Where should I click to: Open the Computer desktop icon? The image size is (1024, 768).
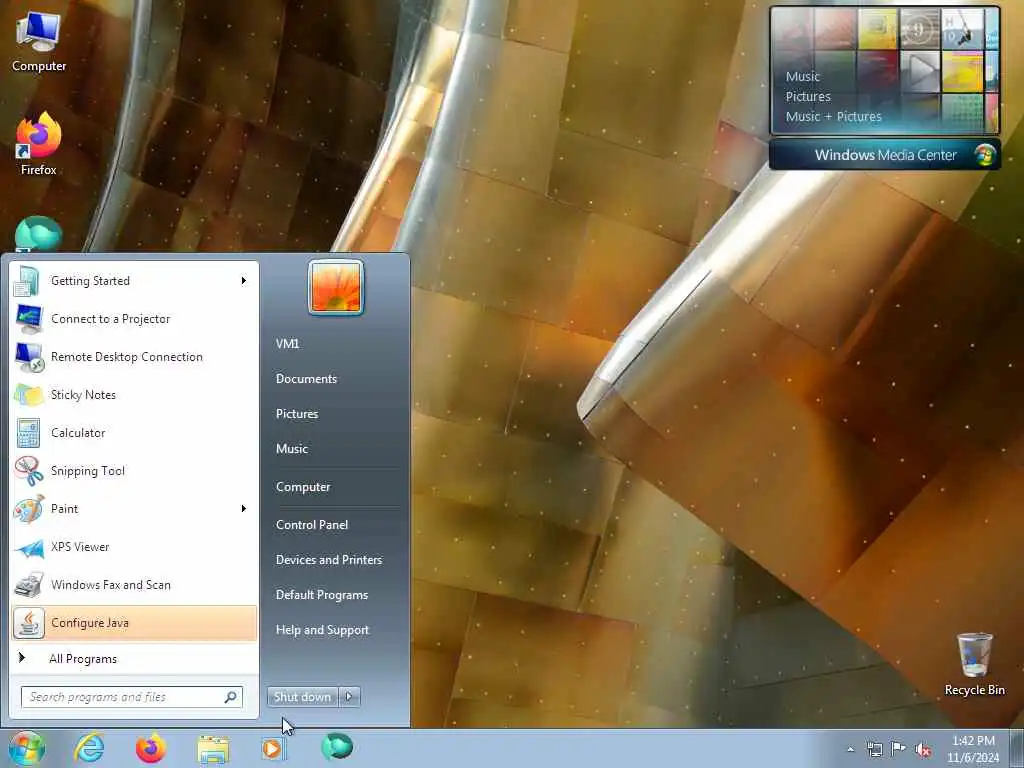39,40
